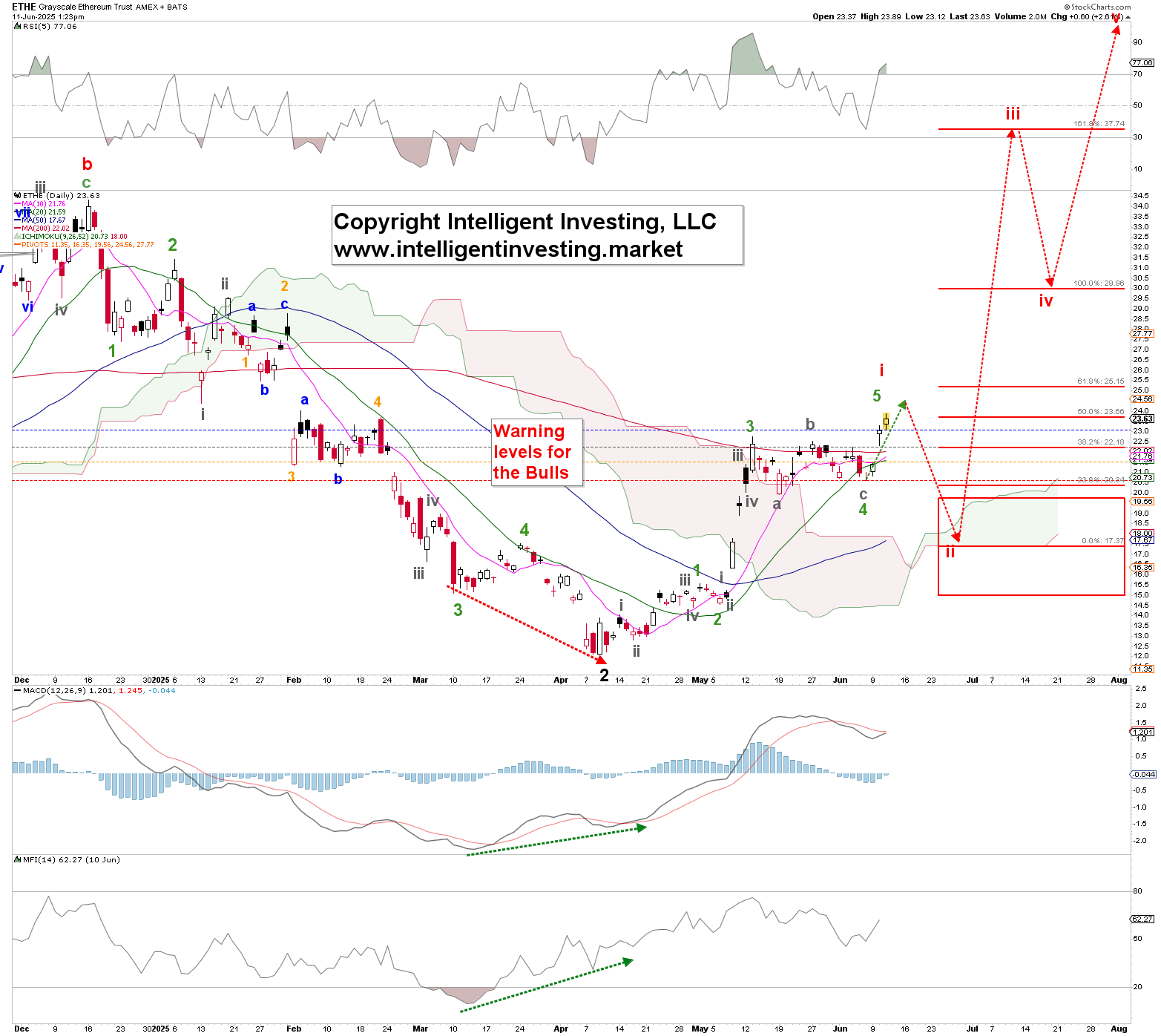Click the blue 17.67 MA(50) axis tag
The image size is (1161, 1036).
1143,540
